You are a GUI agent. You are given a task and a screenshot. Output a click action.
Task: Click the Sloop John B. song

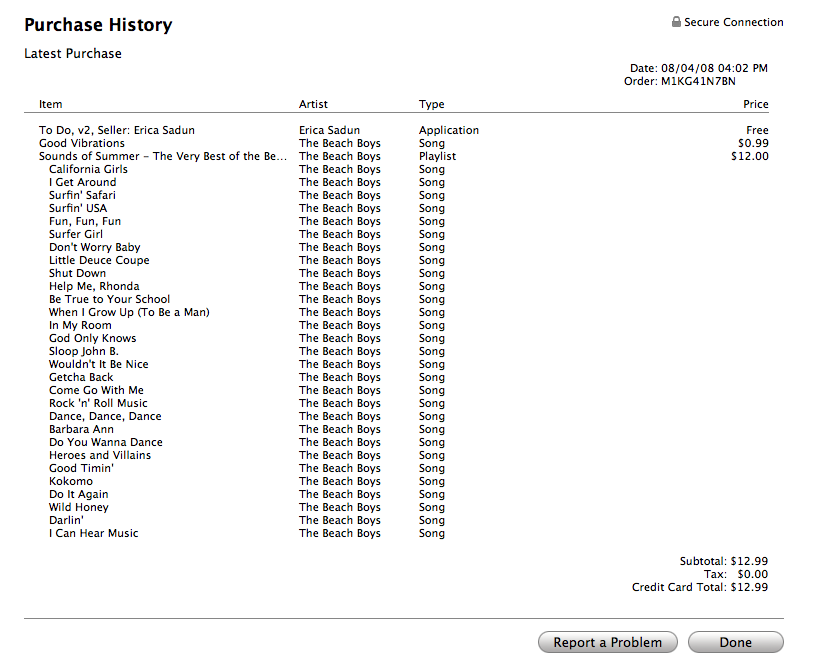point(83,351)
